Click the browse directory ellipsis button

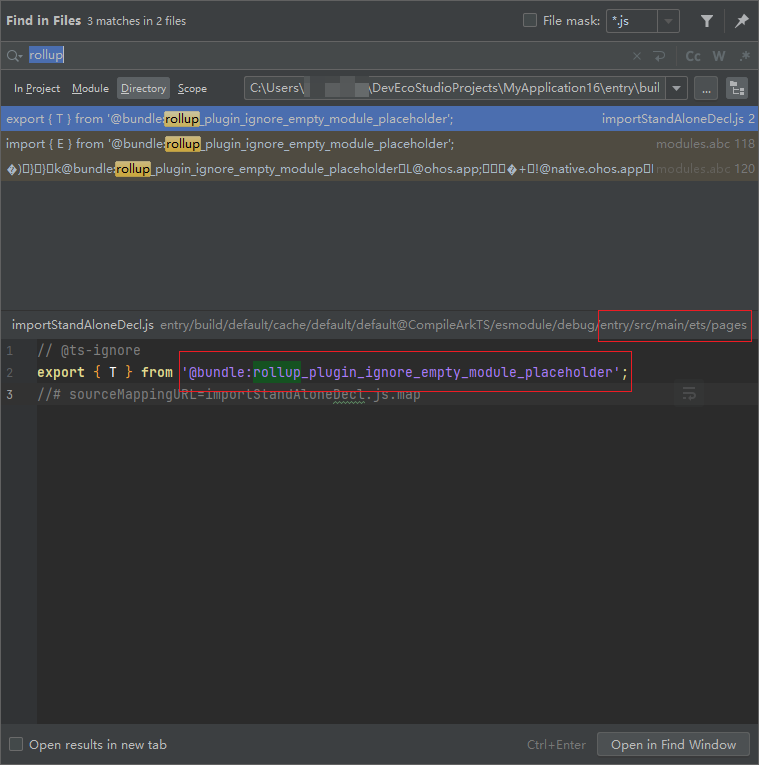click(706, 88)
